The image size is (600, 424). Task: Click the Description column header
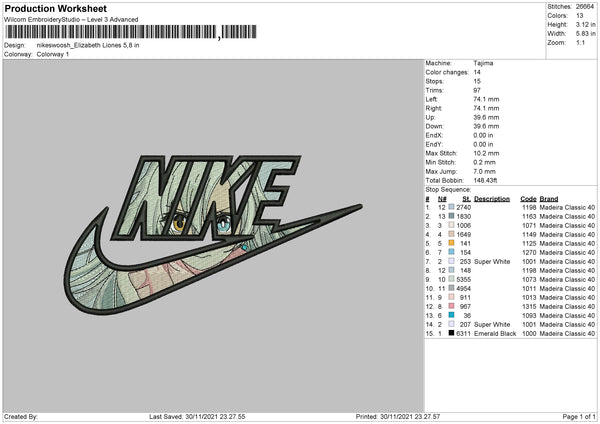coord(492,199)
